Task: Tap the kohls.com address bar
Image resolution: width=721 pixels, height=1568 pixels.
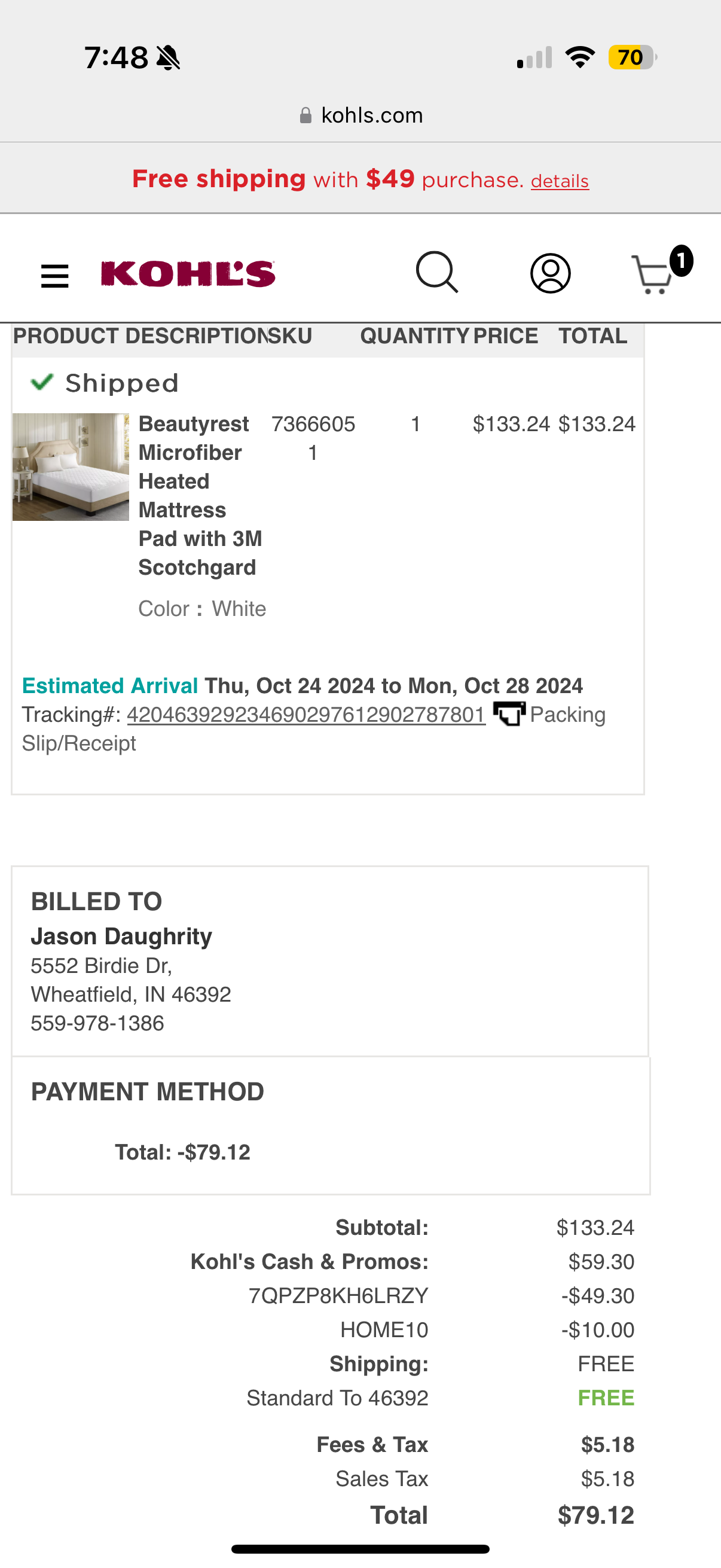Action: tap(361, 115)
